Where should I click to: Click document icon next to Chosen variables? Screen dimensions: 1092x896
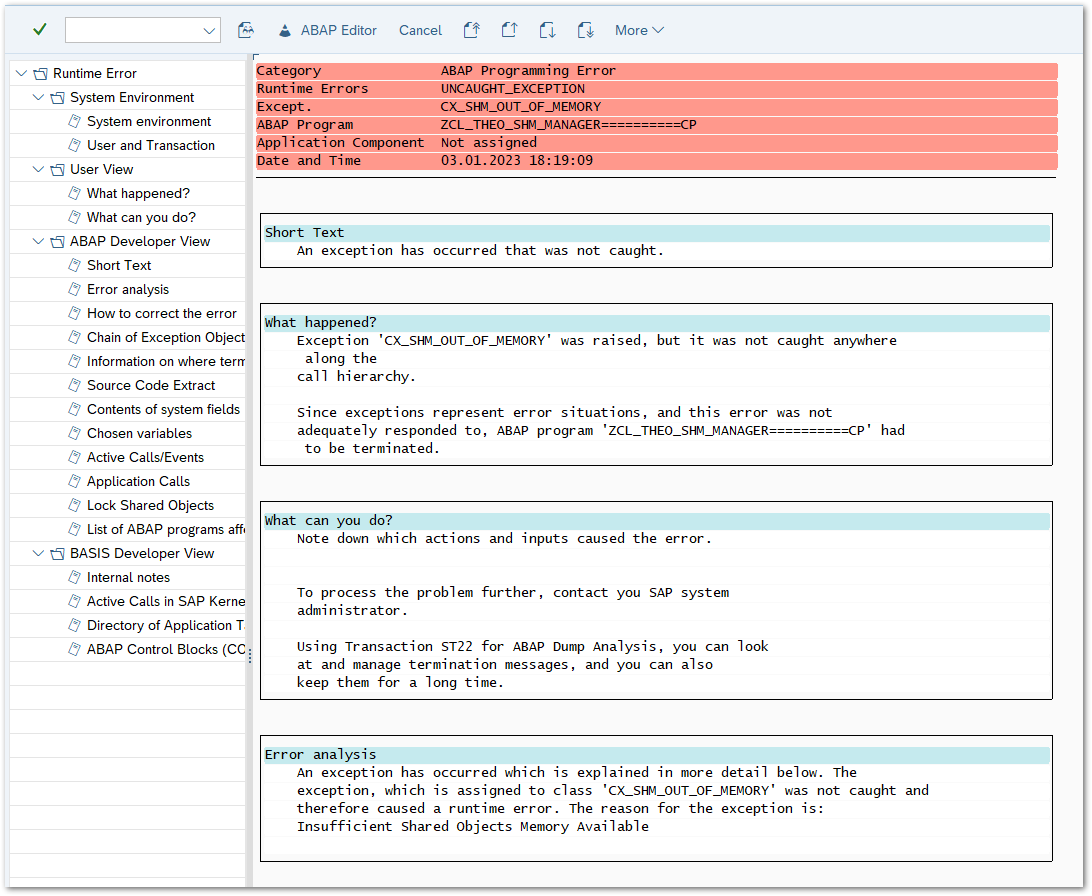(x=74, y=433)
